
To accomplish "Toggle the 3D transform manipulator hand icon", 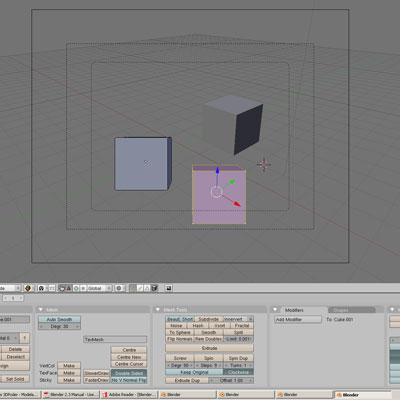I will point(62,288).
